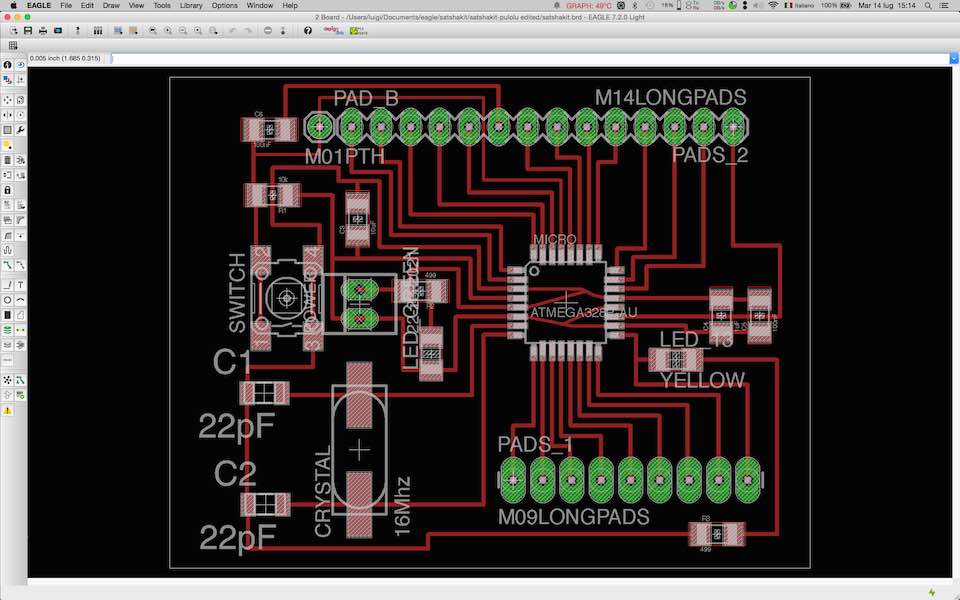Open the Library menu
This screenshot has width=960, height=600.
click(x=191, y=6)
